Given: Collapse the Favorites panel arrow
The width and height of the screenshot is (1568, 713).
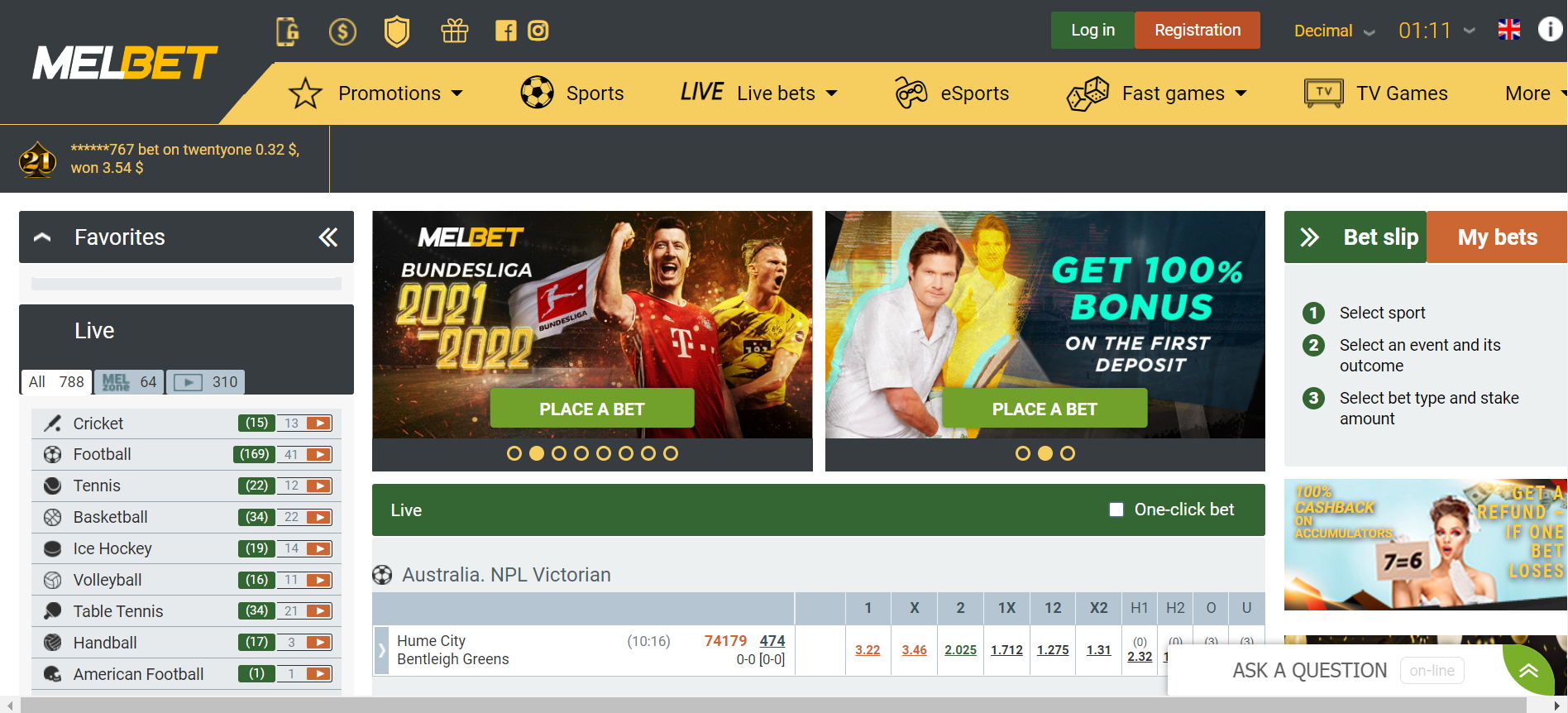Looking at the screenshot, I should pyautogui.click(x=42, y=237).
